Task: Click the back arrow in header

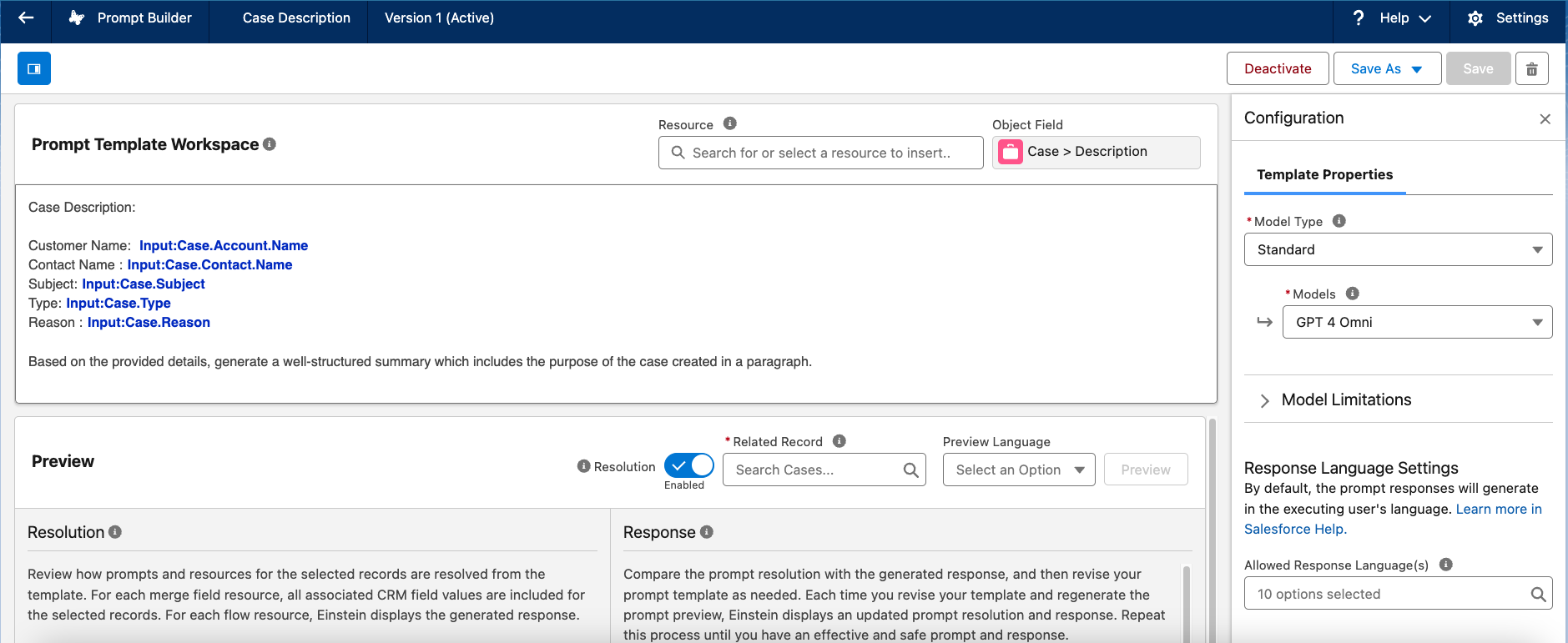Action: click(x=26, y=18)
